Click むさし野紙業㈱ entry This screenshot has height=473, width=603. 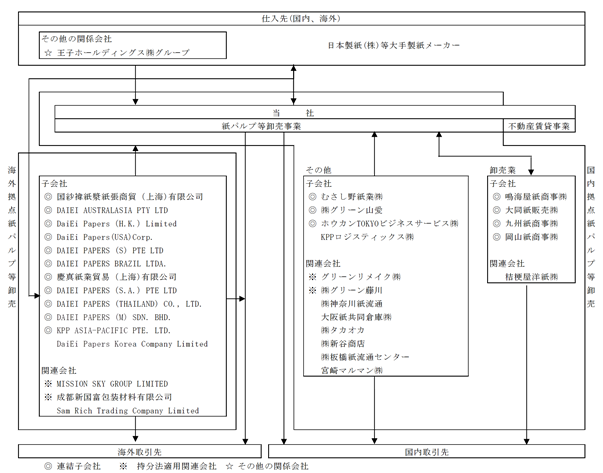352,197
